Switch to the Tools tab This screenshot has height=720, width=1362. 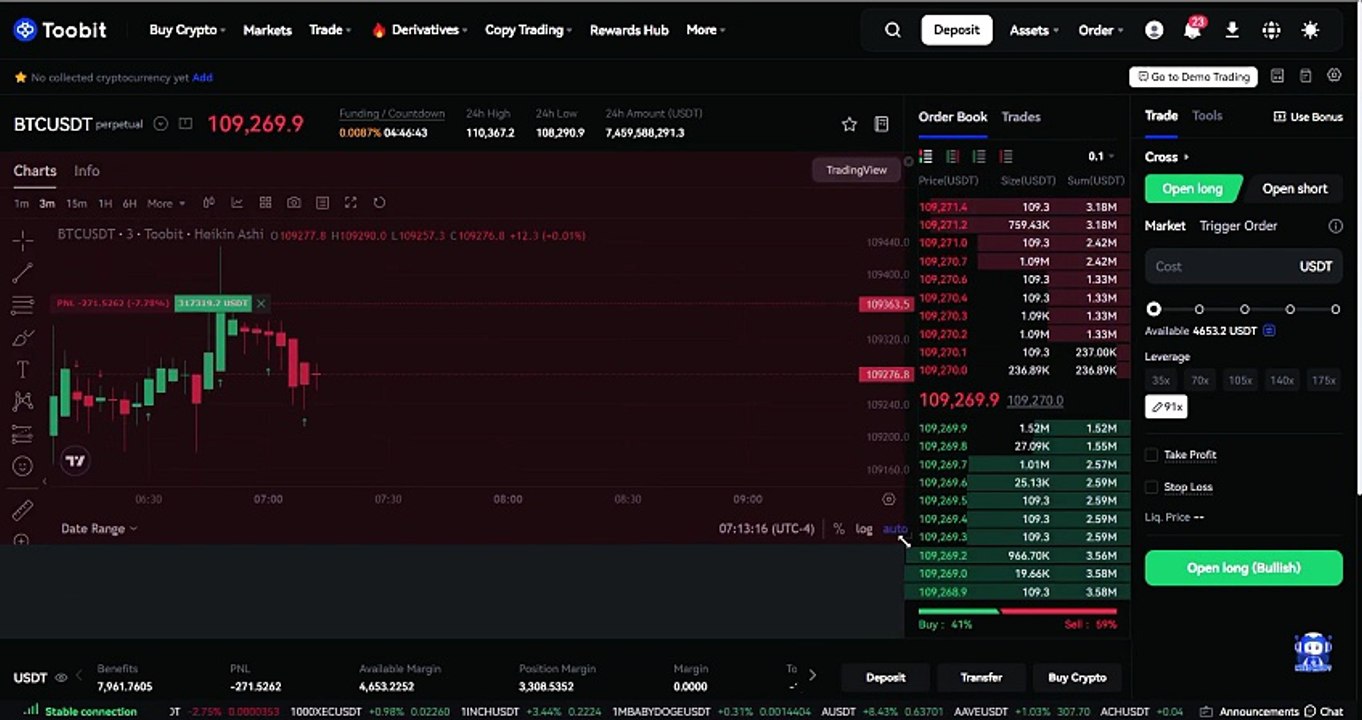(x=1207, y=116)
